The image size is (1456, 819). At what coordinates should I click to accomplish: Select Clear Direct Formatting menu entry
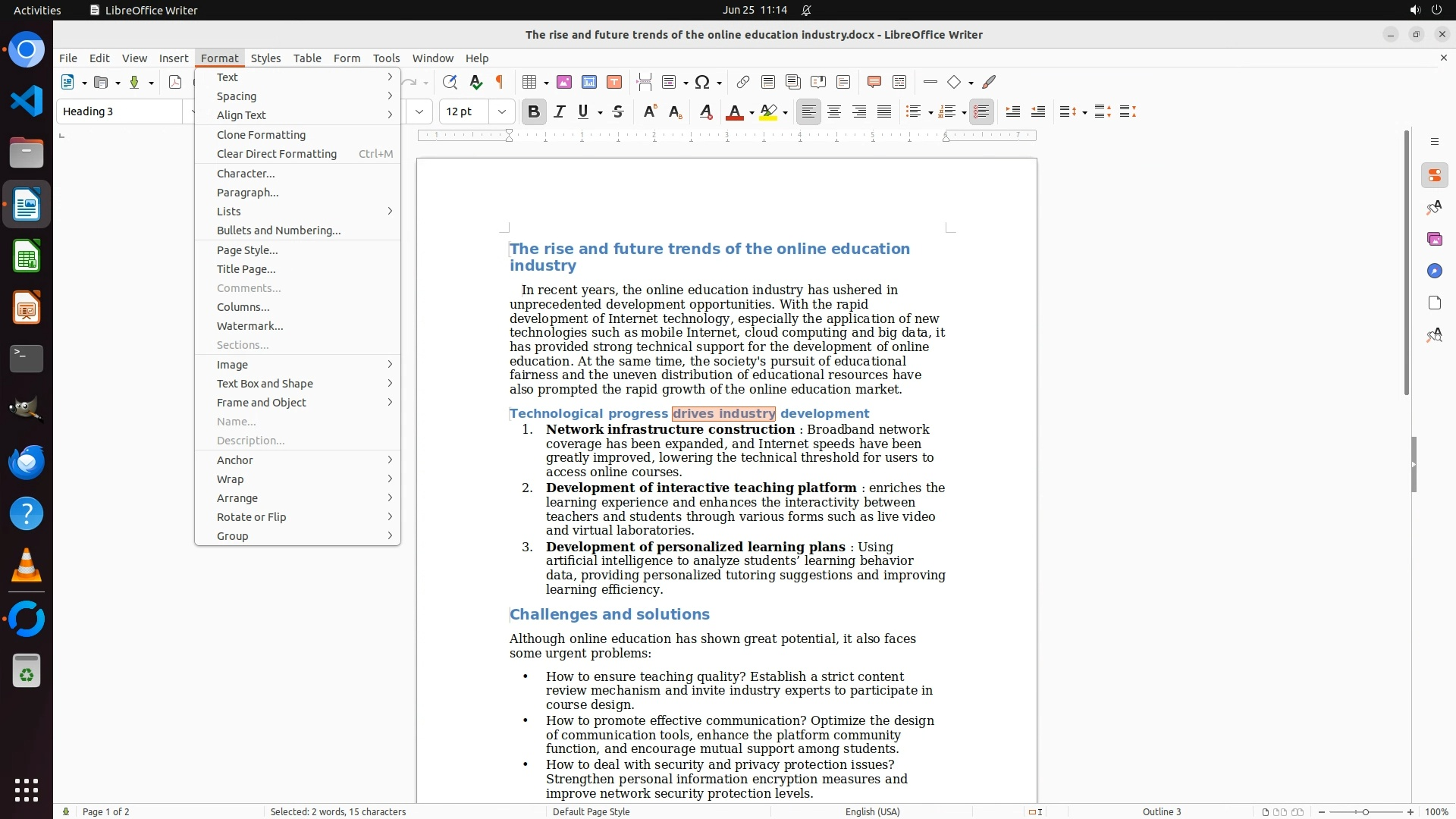click(277, 154)
